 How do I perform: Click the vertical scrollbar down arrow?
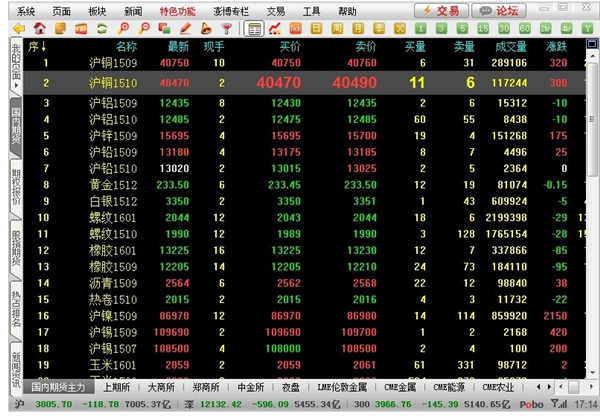pyautogui.click(x=592, y=372)
